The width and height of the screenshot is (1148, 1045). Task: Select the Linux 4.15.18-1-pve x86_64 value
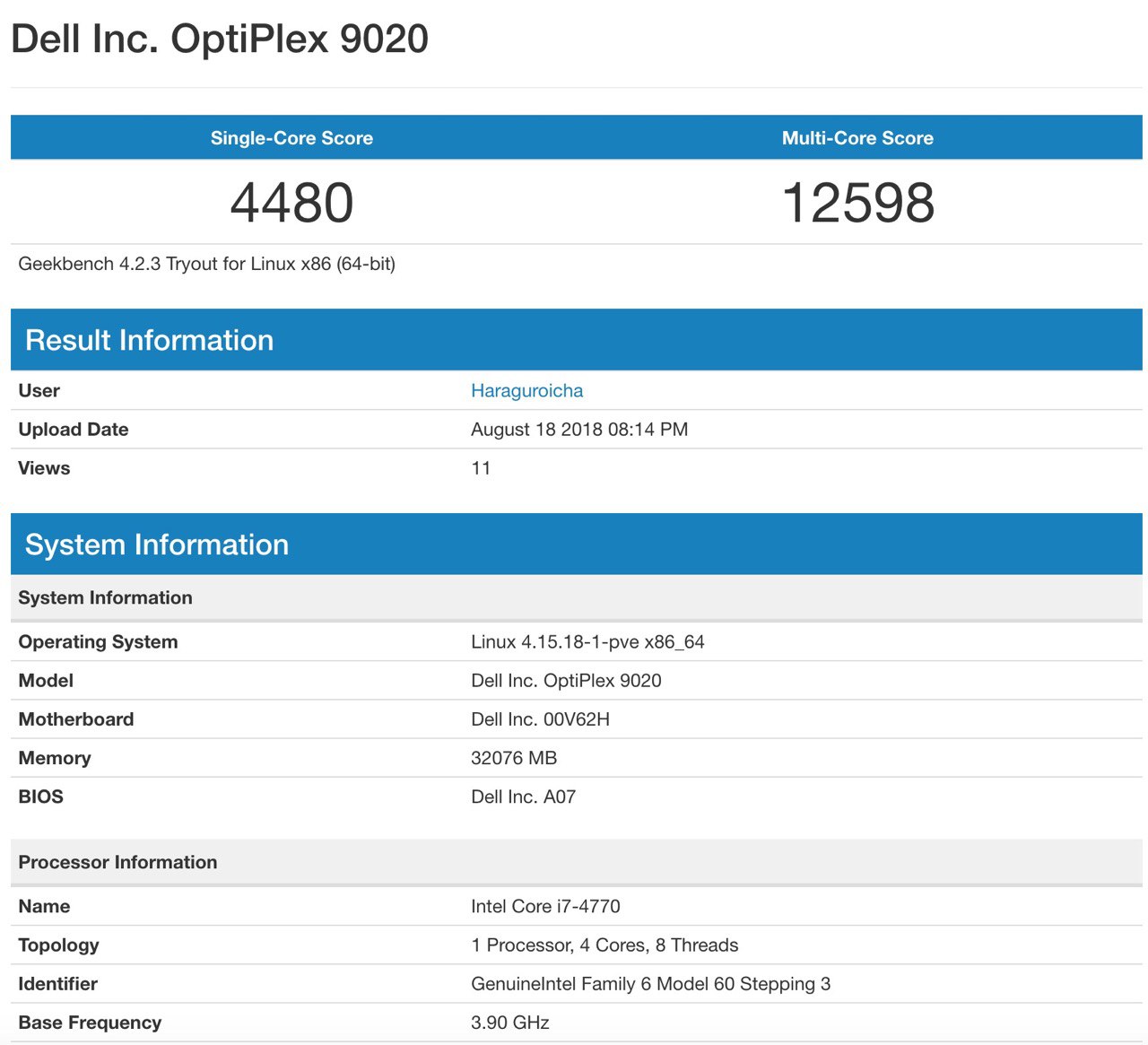[587, 642]
